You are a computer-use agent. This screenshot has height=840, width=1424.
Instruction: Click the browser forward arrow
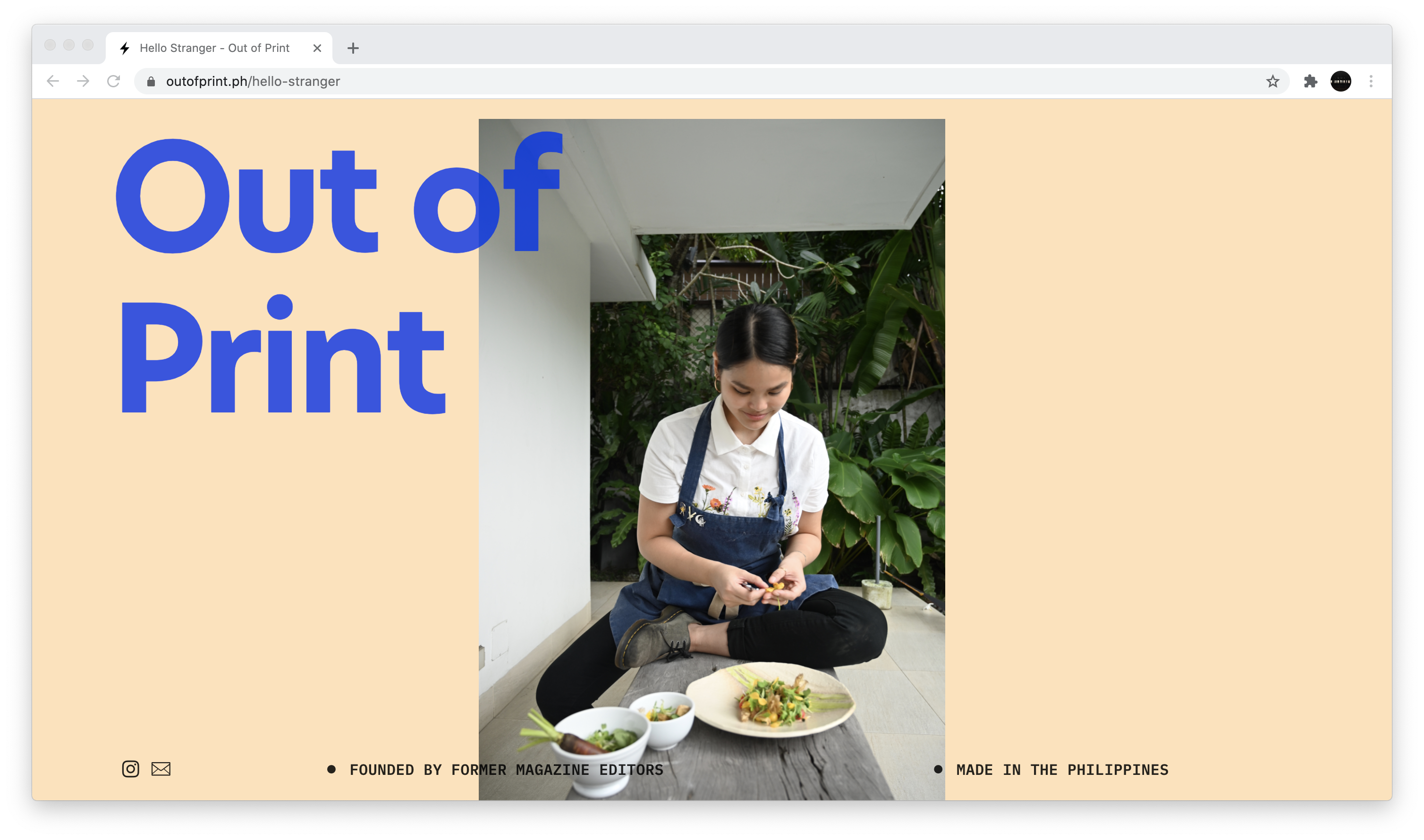coord(83,82)
